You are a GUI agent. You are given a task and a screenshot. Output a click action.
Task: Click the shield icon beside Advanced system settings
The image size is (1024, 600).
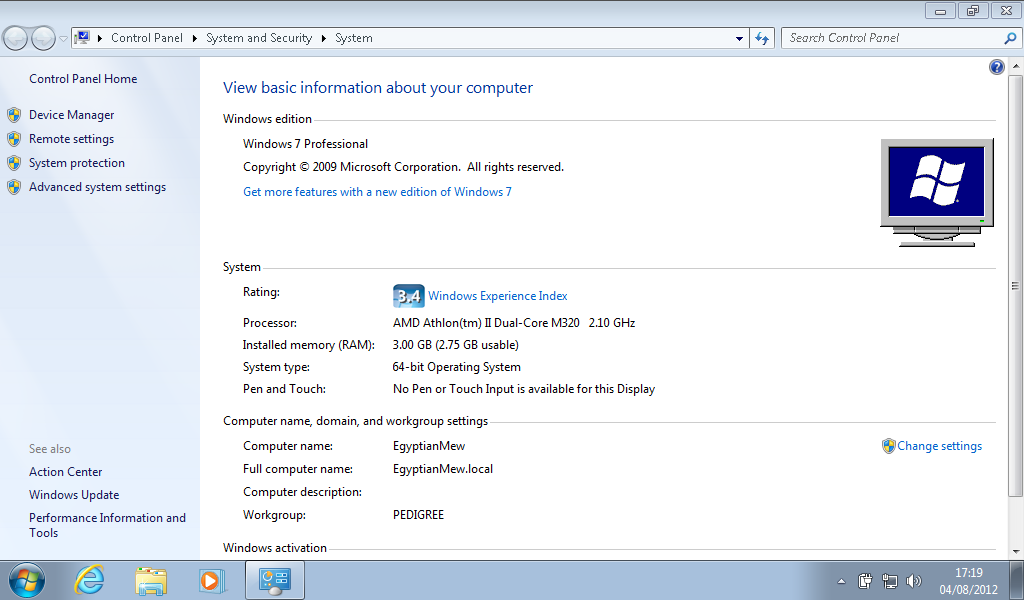[x=14, y=187]
